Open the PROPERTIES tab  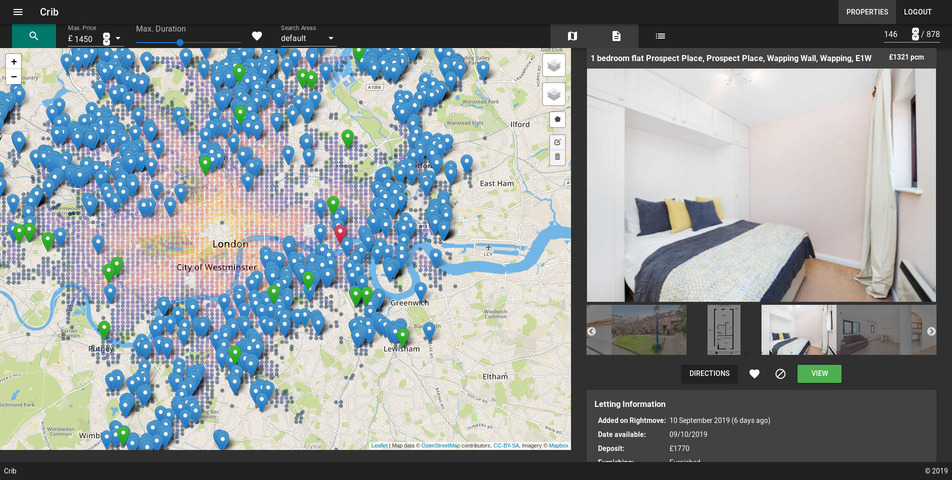[867, 12]
